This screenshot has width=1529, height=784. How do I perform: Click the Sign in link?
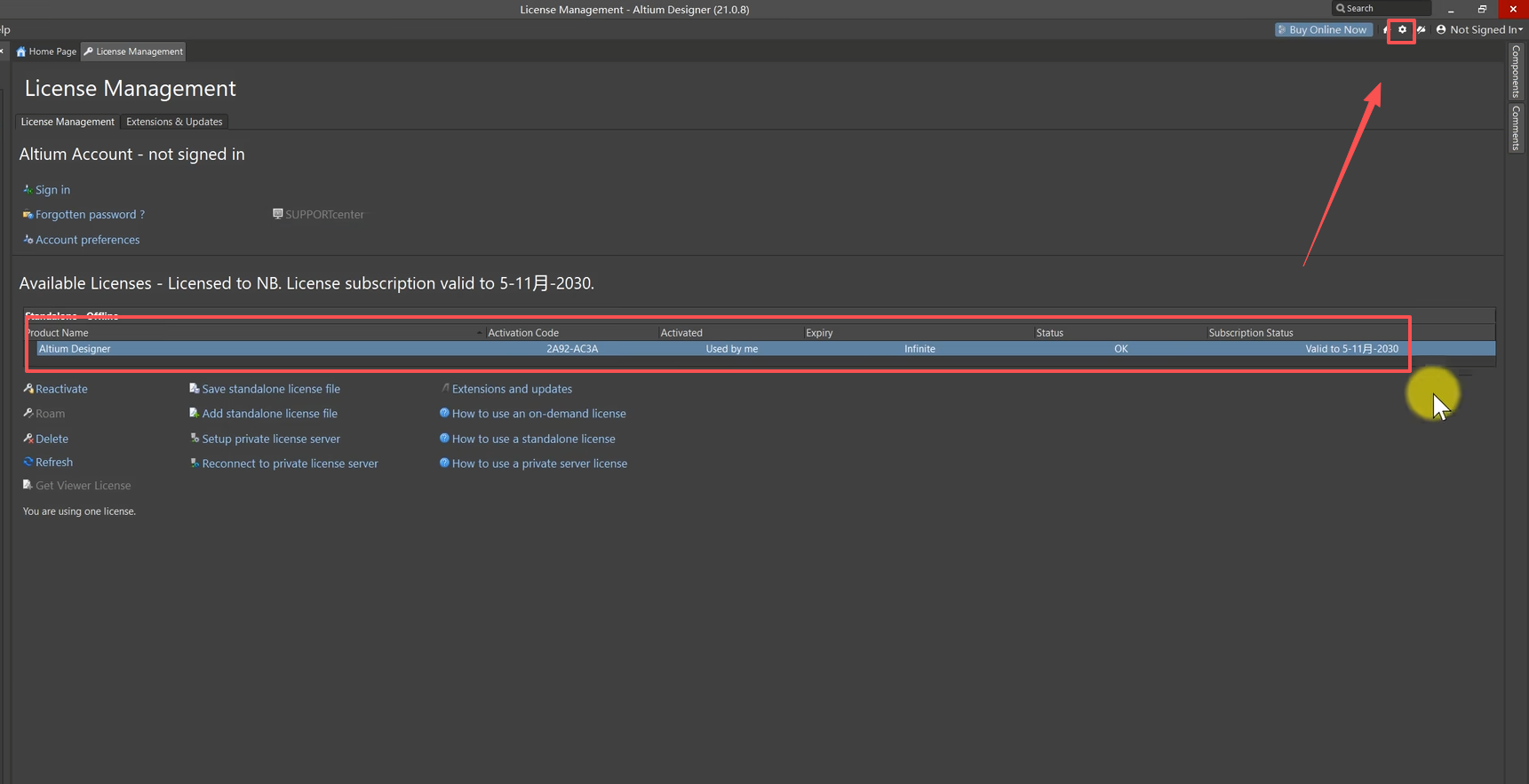point(52,190)
